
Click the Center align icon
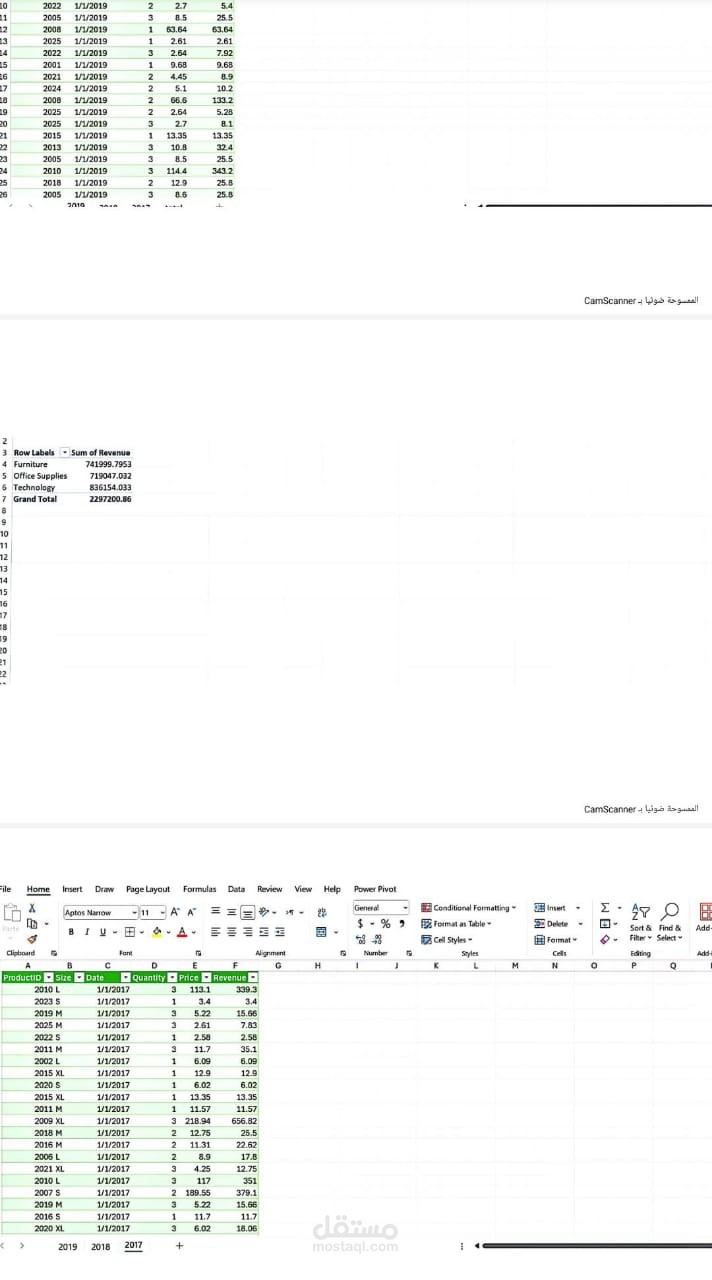pos(231,932)
